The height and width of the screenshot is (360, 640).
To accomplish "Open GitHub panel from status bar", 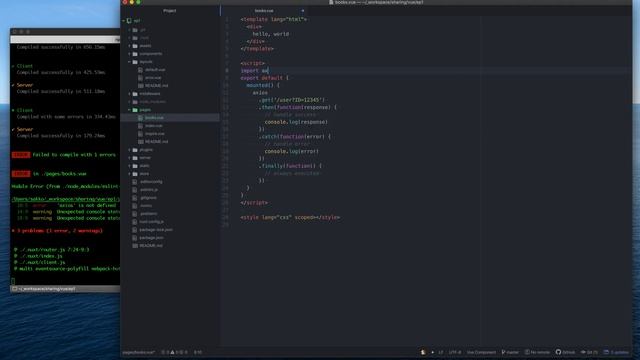I will tap(565, 352).
